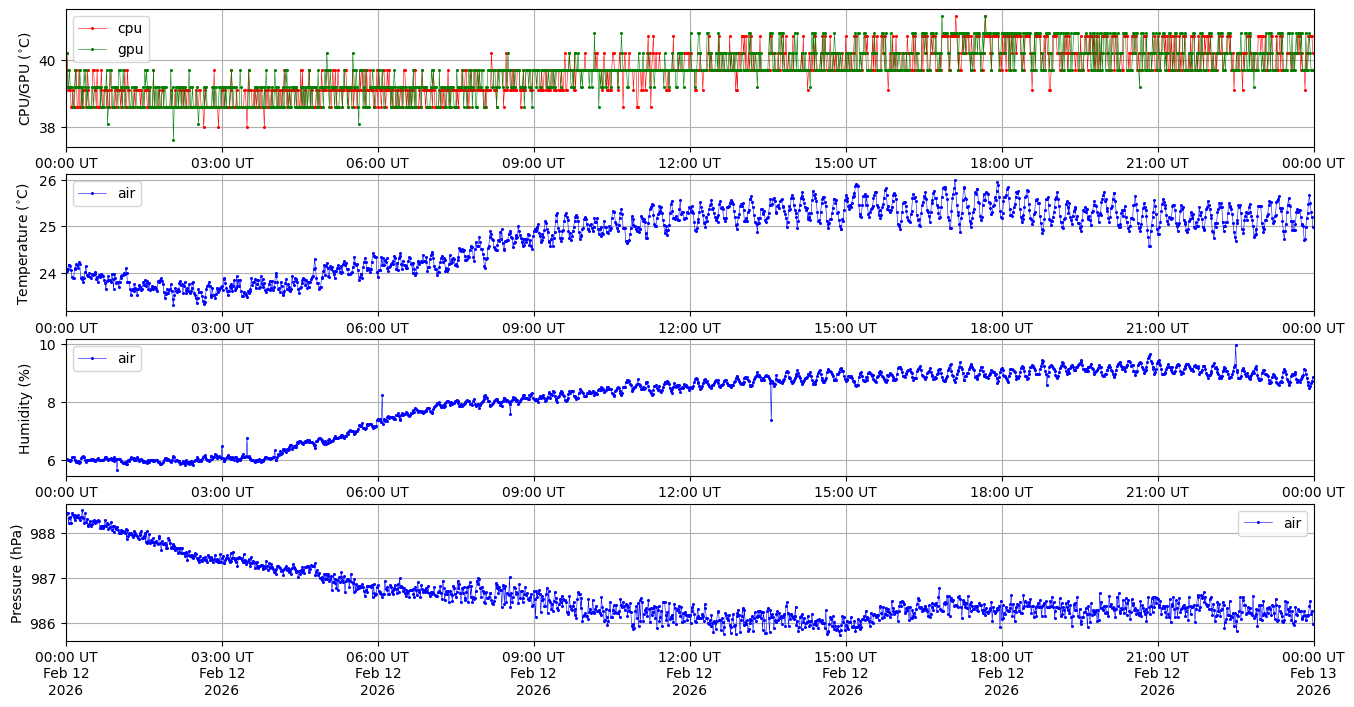Click the CPU/GPU (°C) y-axis label
Image resolution: width=1354 pixels, height=707 pixels.
tap(25, 80)
